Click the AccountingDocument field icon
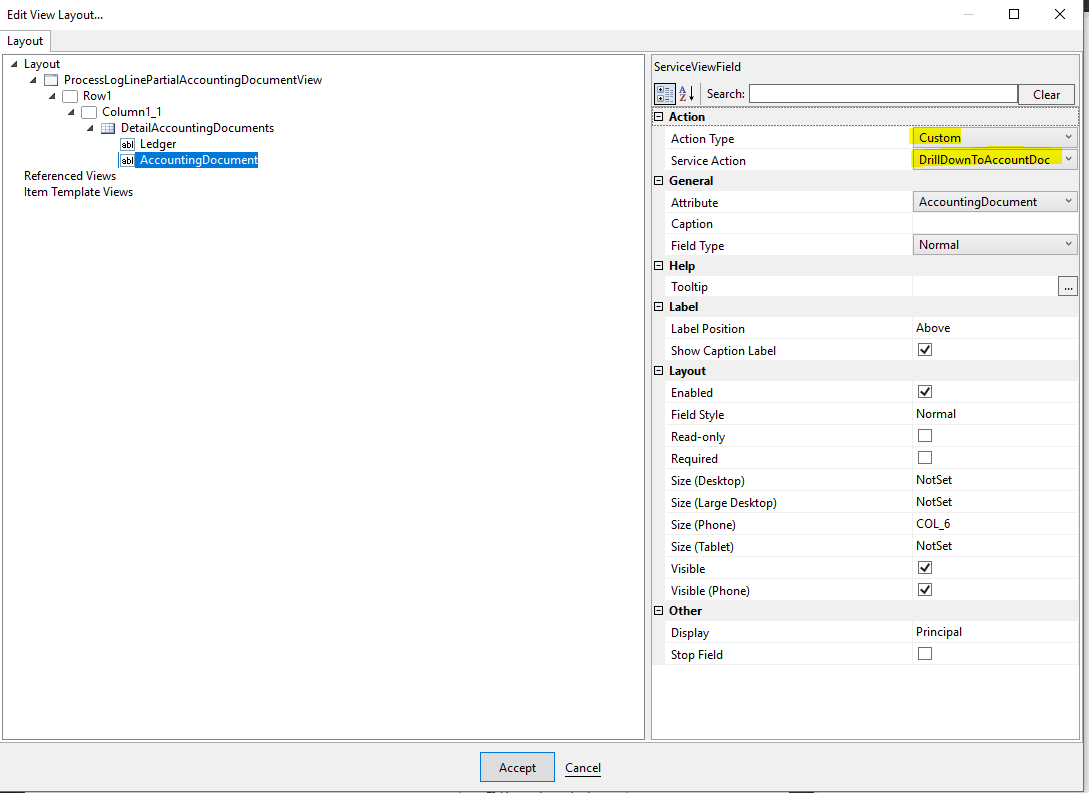Viewport: 1089px width, 793px height. click(127, 160)
